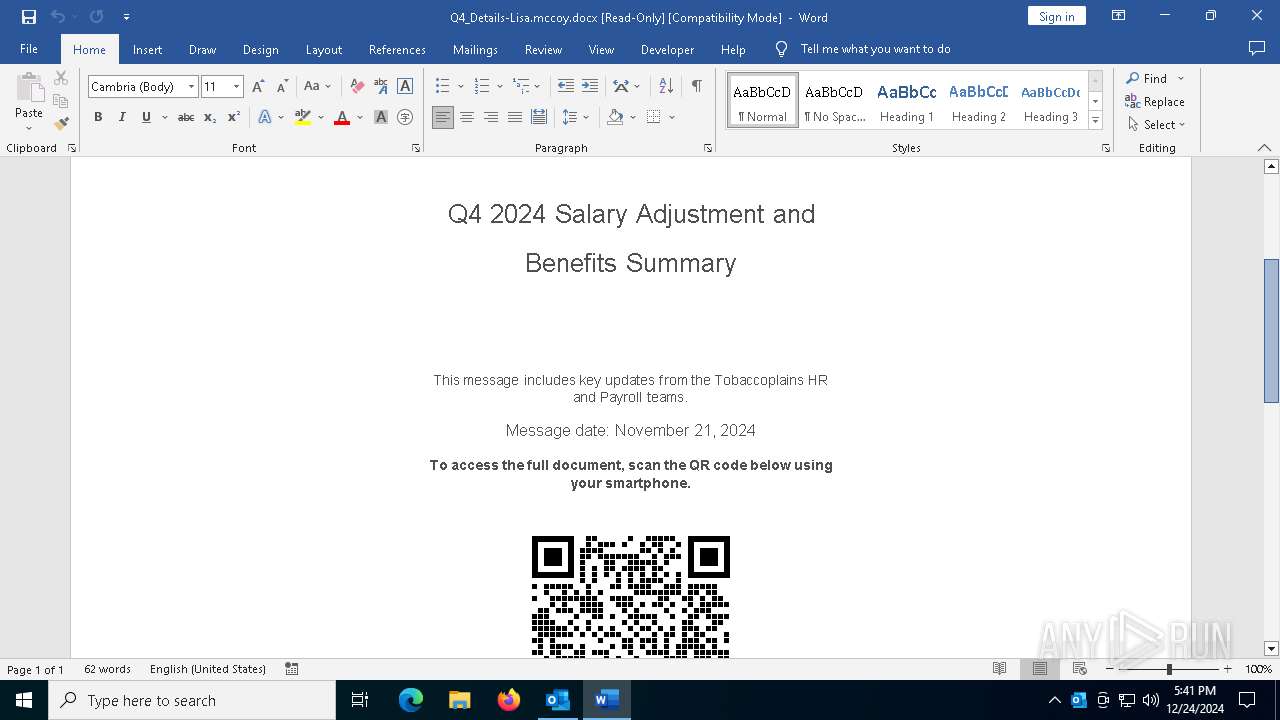Open the font size dropdown

[236, 87]
